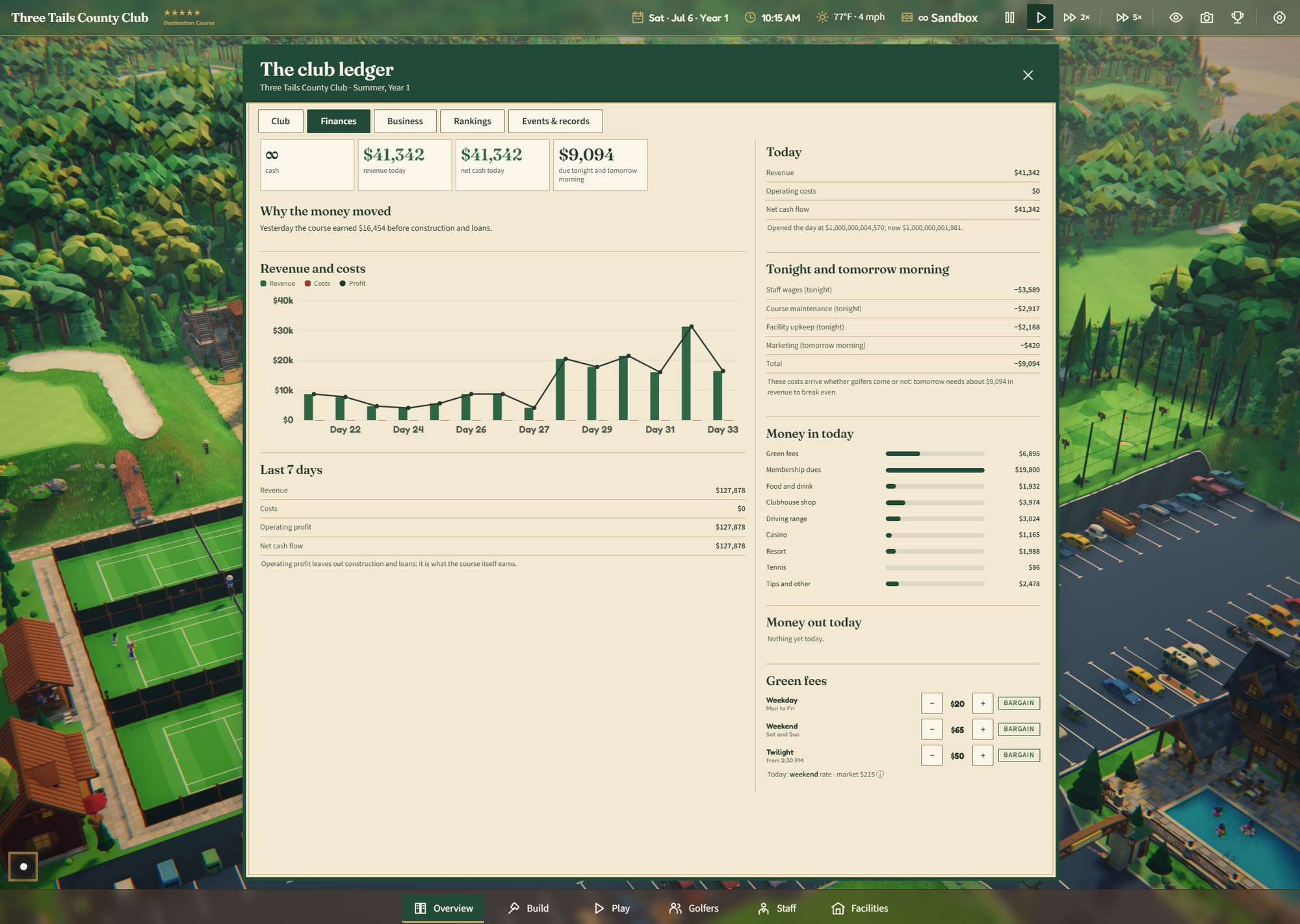Open the trophy achievements icon
Image resolution: width=1300 pixels, height=924 pixels.
point(1238,18)
